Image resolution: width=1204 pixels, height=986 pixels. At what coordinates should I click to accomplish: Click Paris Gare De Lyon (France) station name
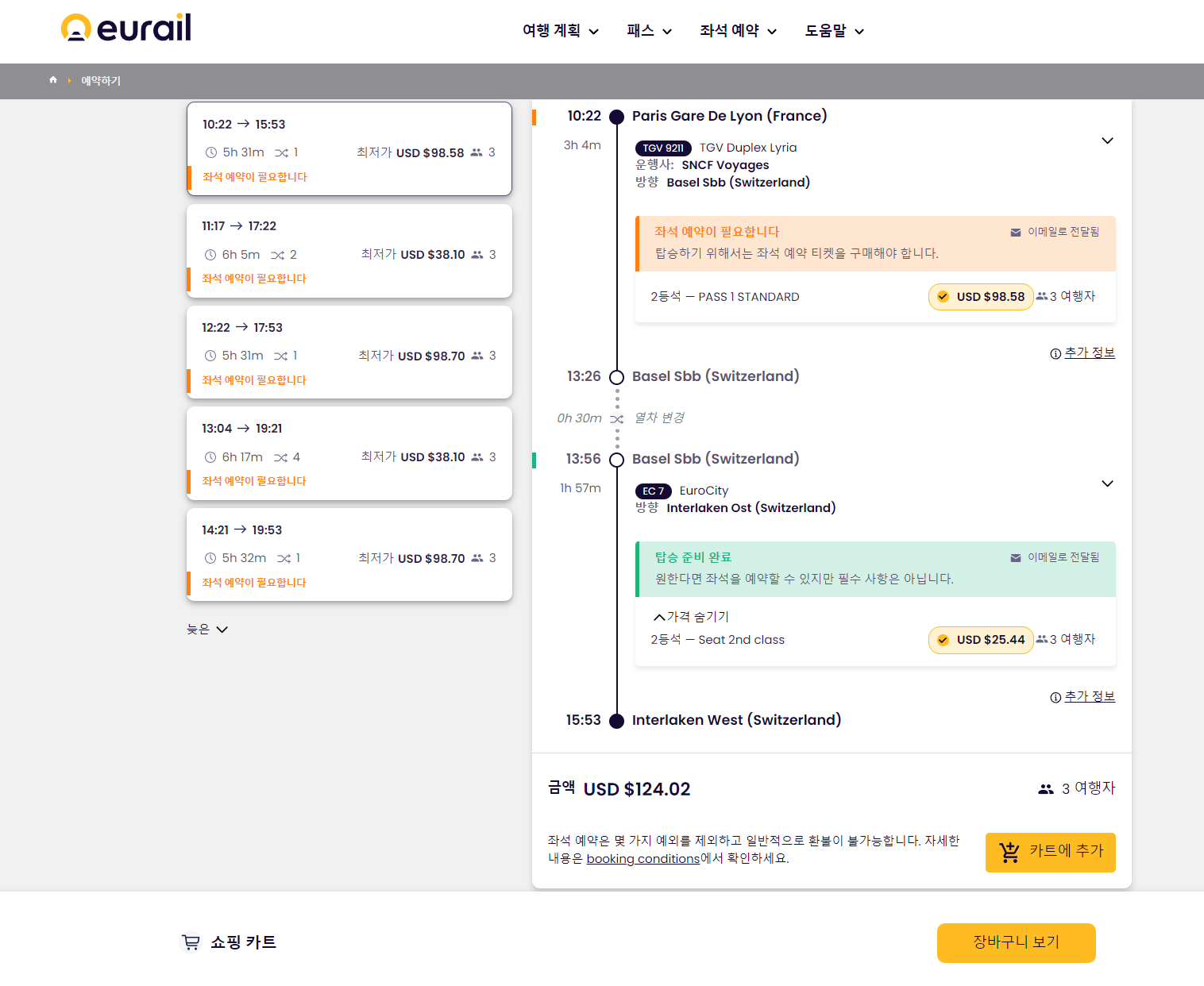click(729, 116)
